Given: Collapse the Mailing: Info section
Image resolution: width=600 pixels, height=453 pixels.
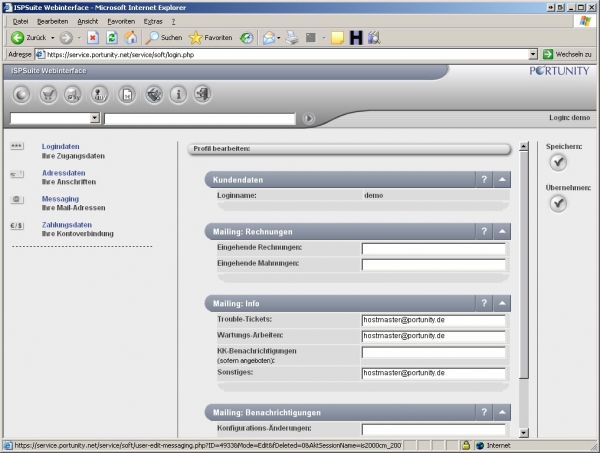Looking at the screenshot, I should pyautogui.click(x=503, y=302).
